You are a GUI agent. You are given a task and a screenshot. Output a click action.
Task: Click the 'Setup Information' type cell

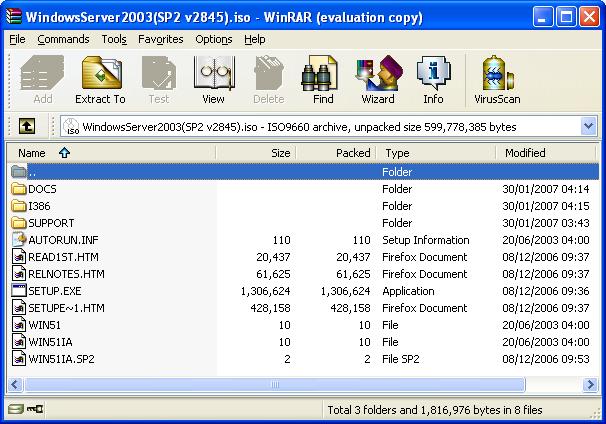(426, 240)
